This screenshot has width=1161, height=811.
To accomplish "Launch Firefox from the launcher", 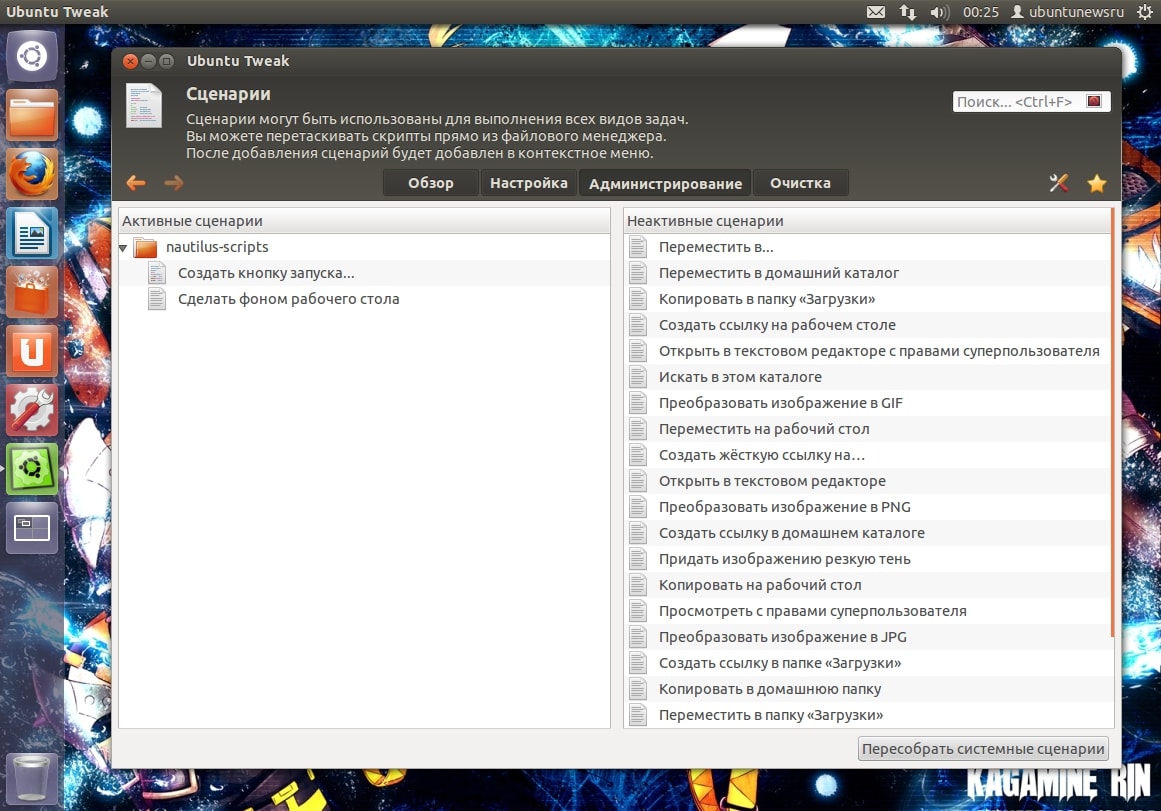I will click(x=32, y=174).
